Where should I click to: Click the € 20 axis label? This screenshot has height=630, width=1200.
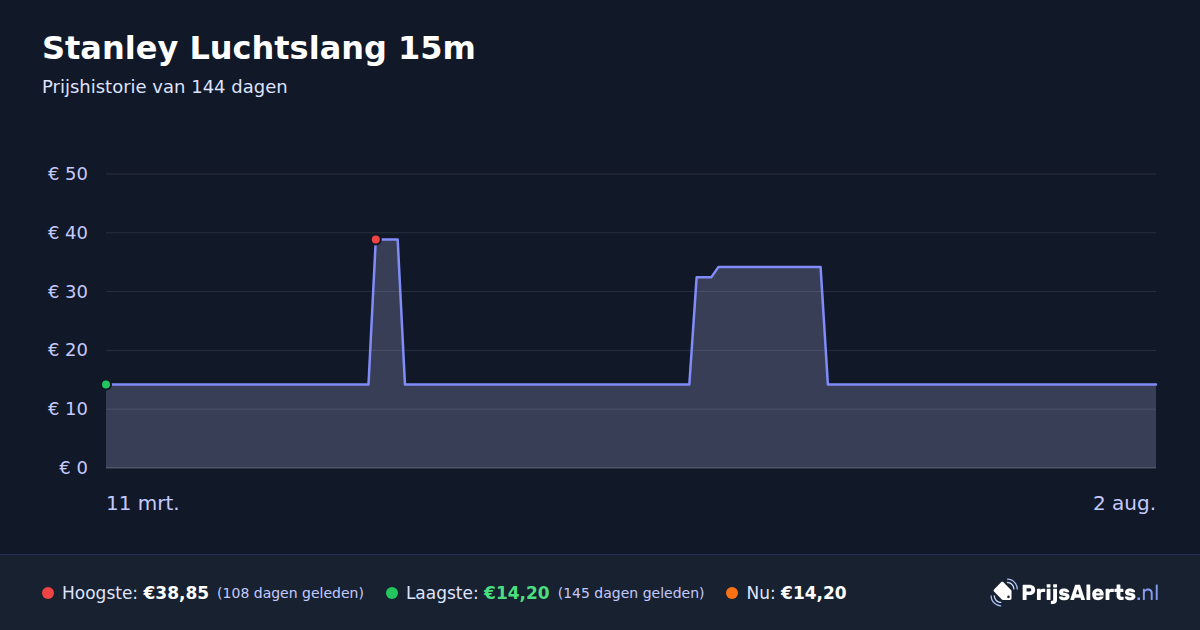coord(68,350)
